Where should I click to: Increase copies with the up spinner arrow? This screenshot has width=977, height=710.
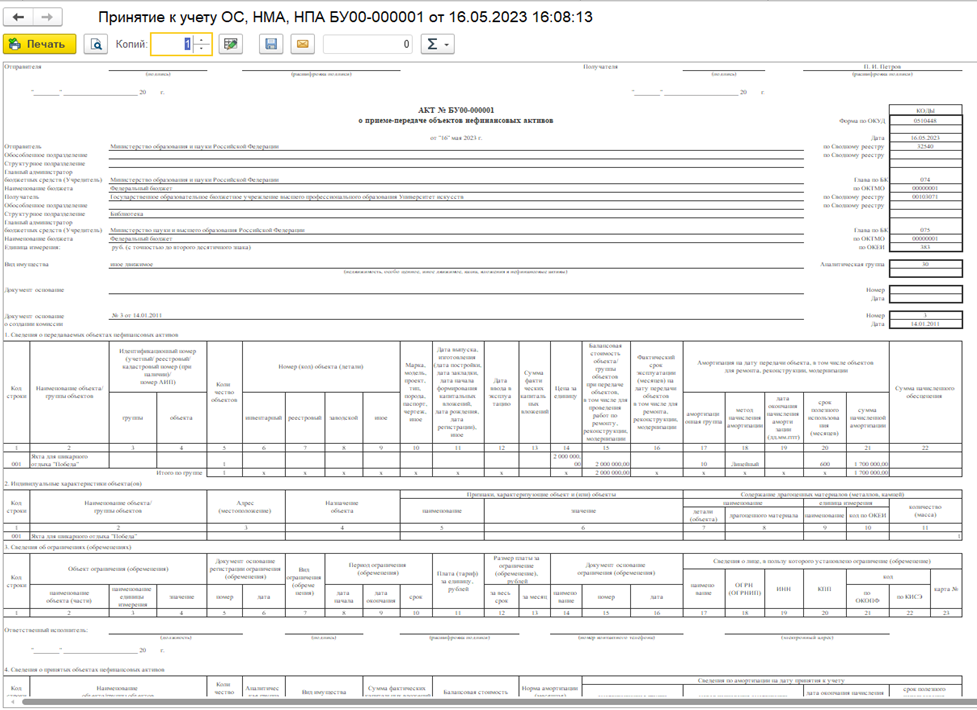[201, 40]
